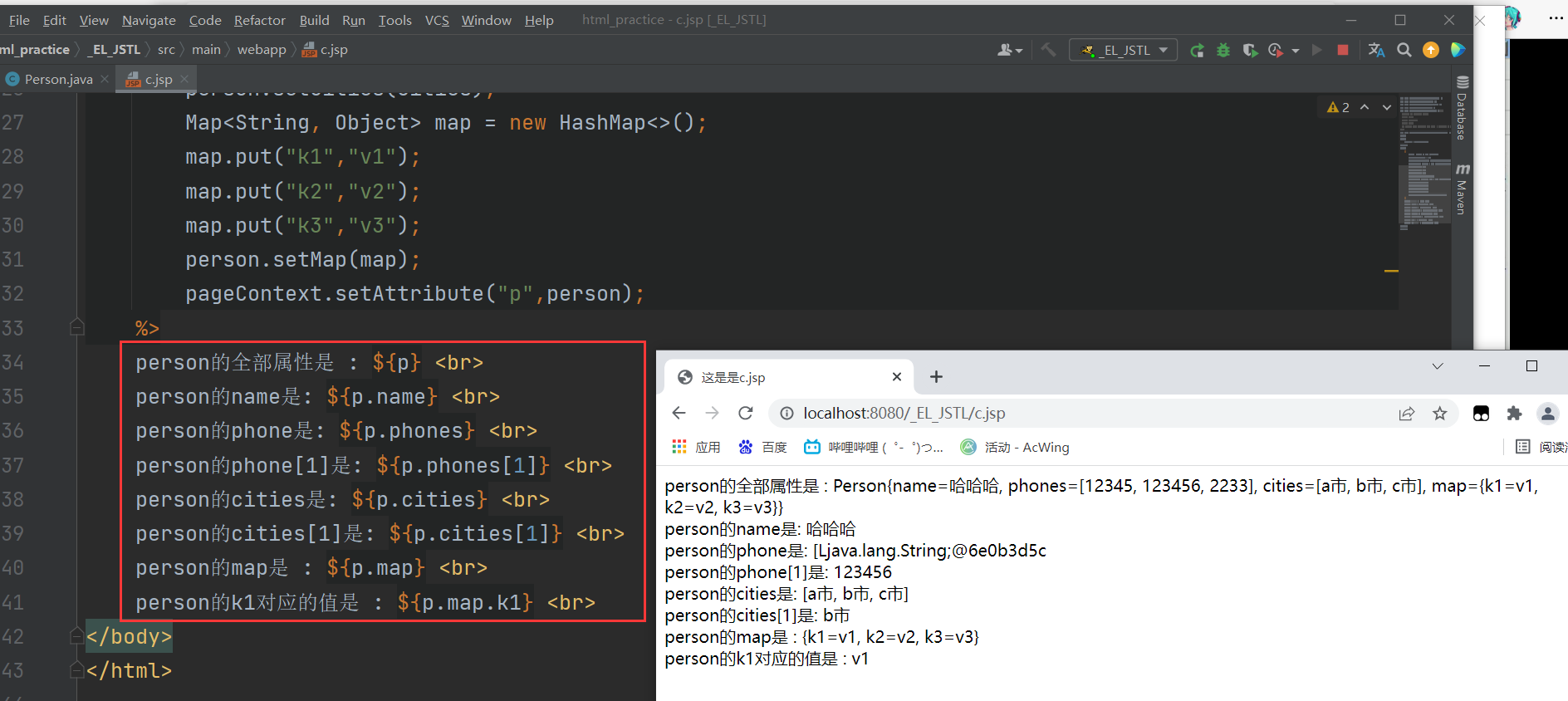Image resolution: width=1568 pixels, height=701 pixels.
Task: Click the _EL_JSTL breadcrumb
Action: [x=115, y=50]
